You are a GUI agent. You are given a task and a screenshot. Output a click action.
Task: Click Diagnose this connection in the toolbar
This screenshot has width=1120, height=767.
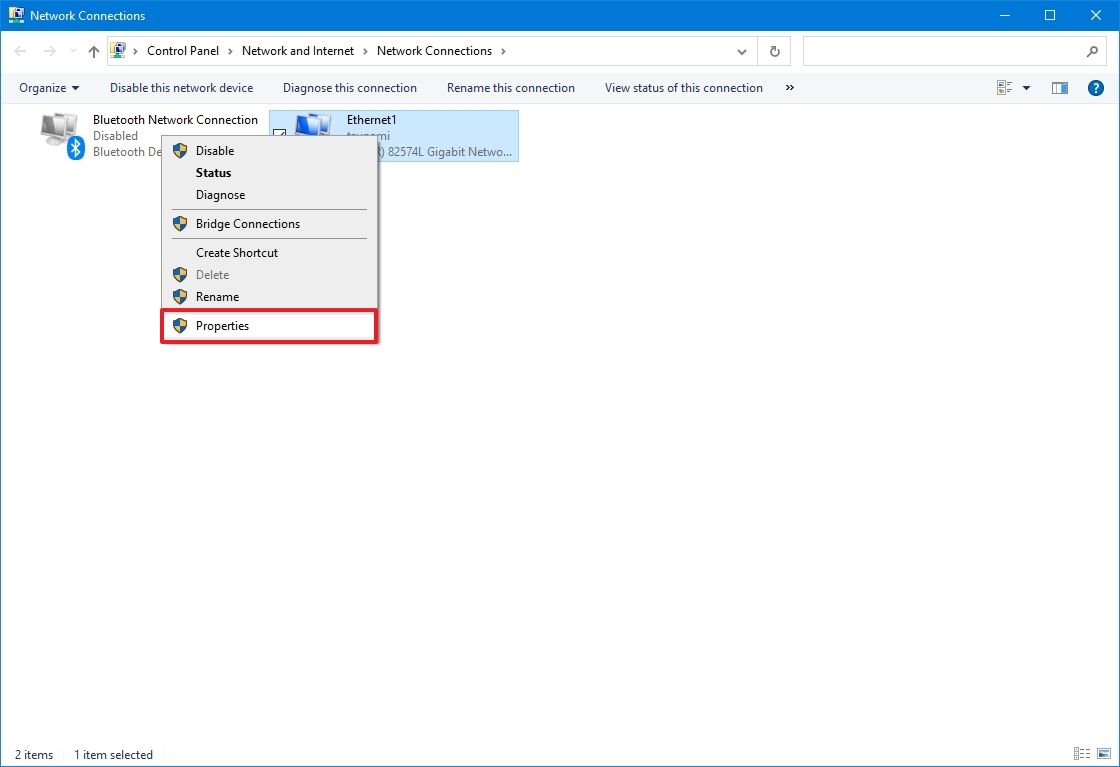point(349,88)
